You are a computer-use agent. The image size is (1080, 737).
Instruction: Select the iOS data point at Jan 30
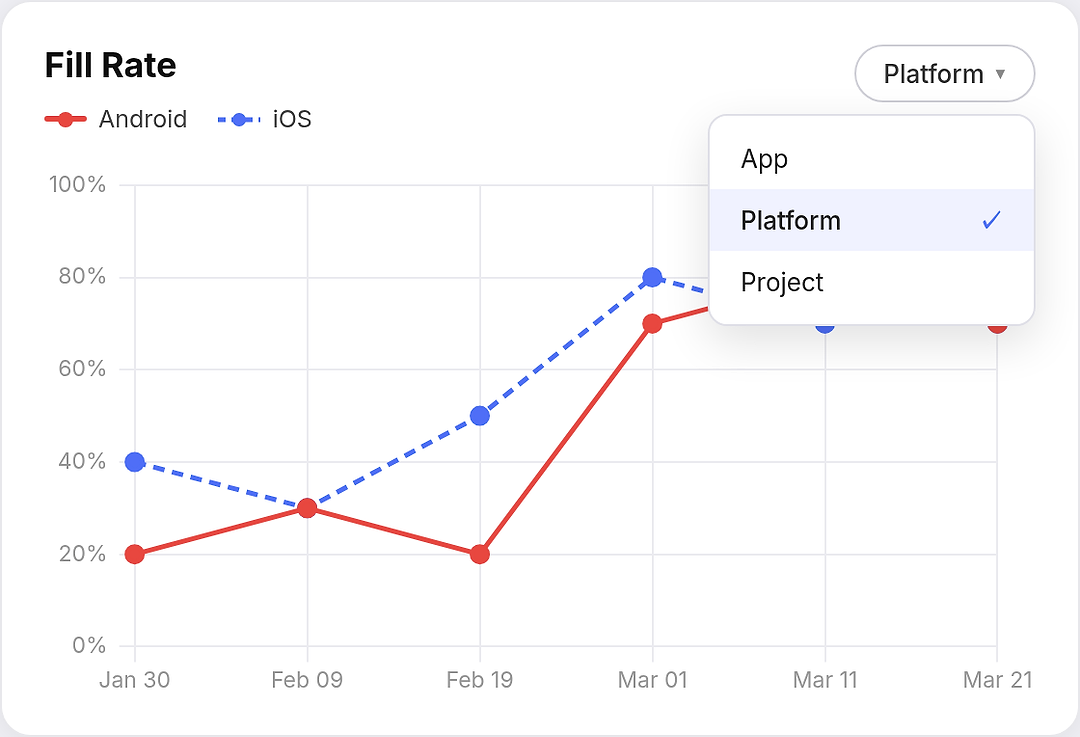(135, 462)
